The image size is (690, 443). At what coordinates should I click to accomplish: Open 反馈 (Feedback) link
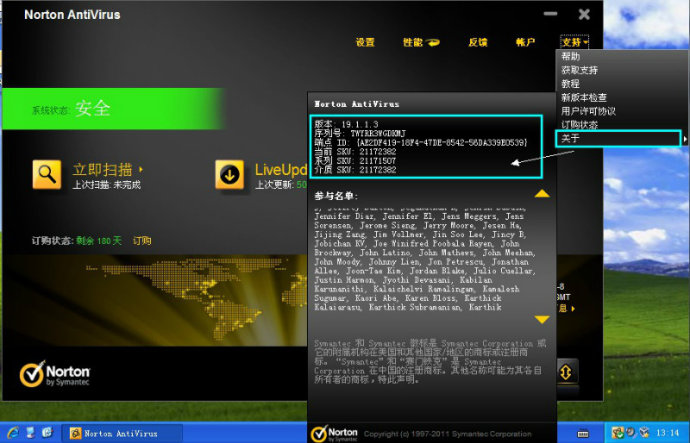click(478, 42)
